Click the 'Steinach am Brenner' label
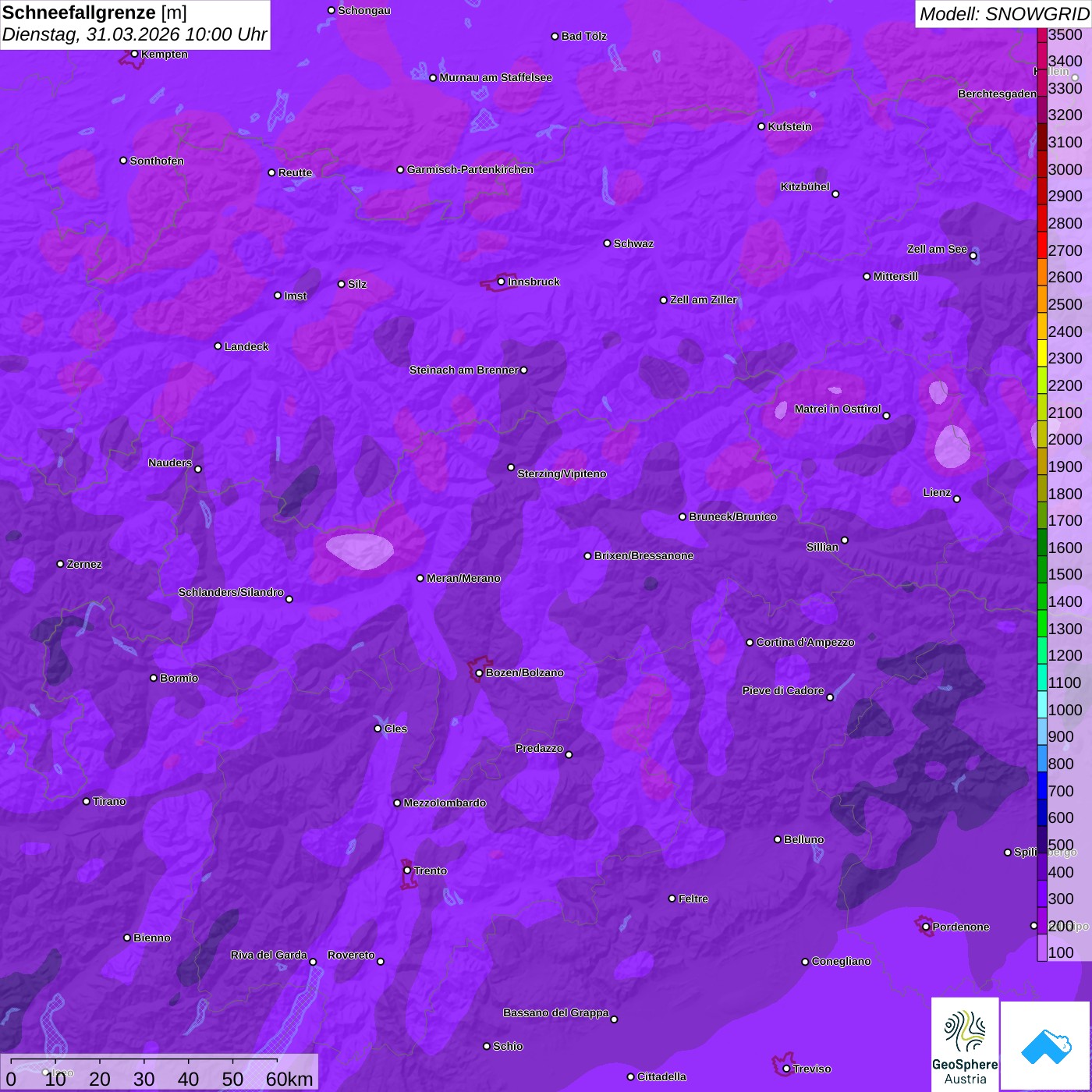Screen dimensions: 1092x1092 point(463,370)
